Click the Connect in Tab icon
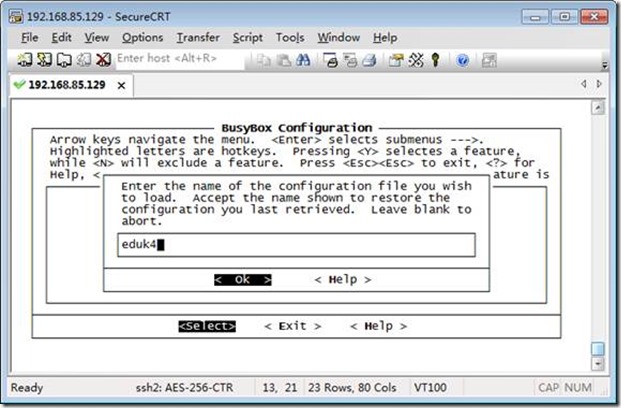Image resolution: width=621 pixels, height=408 pixels. 64,60
